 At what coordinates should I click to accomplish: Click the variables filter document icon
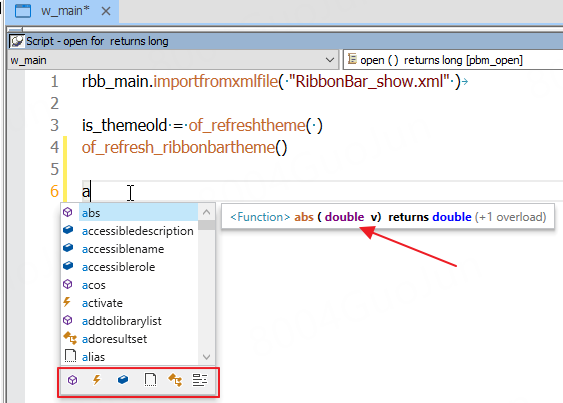click(x=150, y=380)
